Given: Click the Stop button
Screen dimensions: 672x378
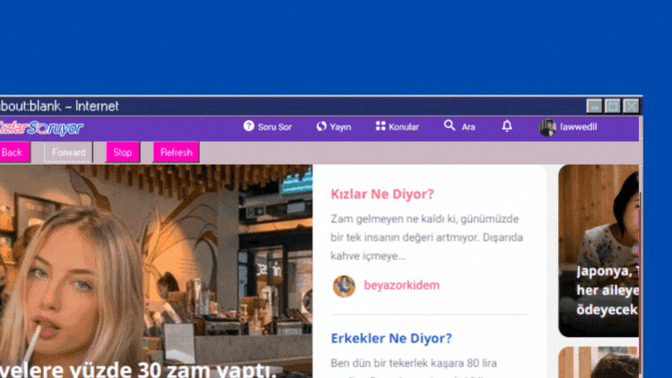Looking at the screenshot, I should click(123, 152).
